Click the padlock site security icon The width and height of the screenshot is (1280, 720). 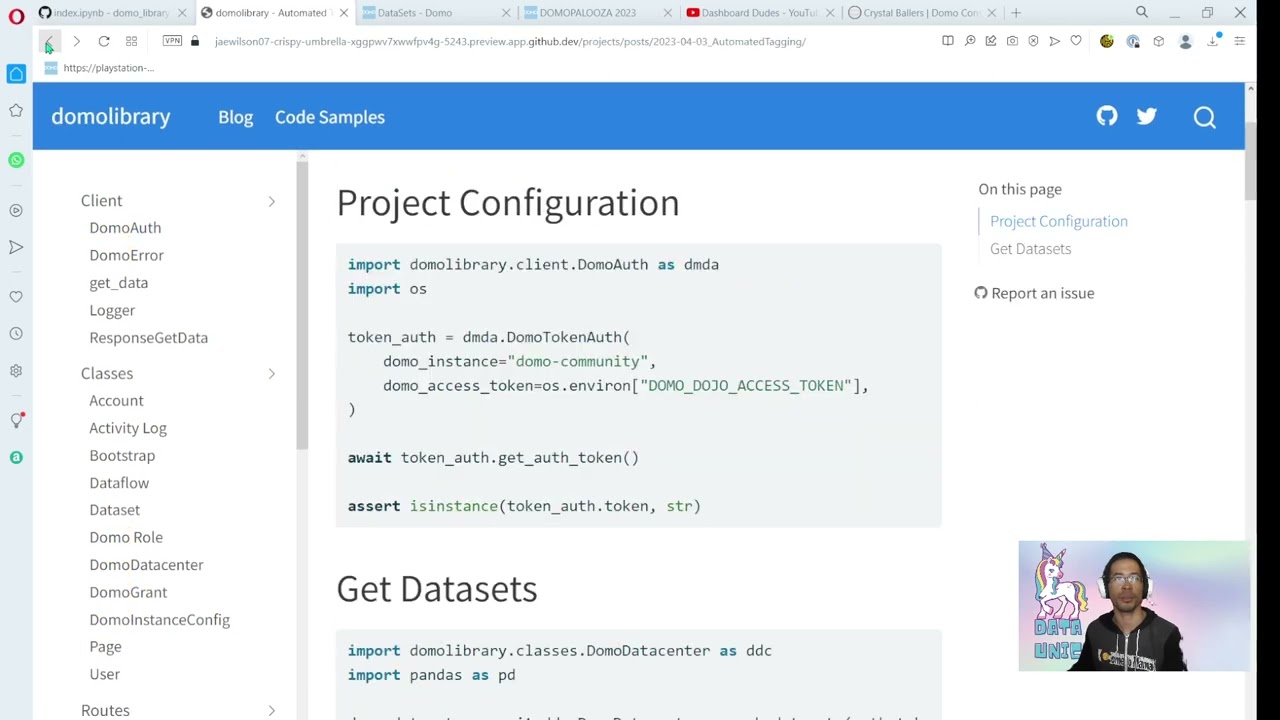coord(195,41)
